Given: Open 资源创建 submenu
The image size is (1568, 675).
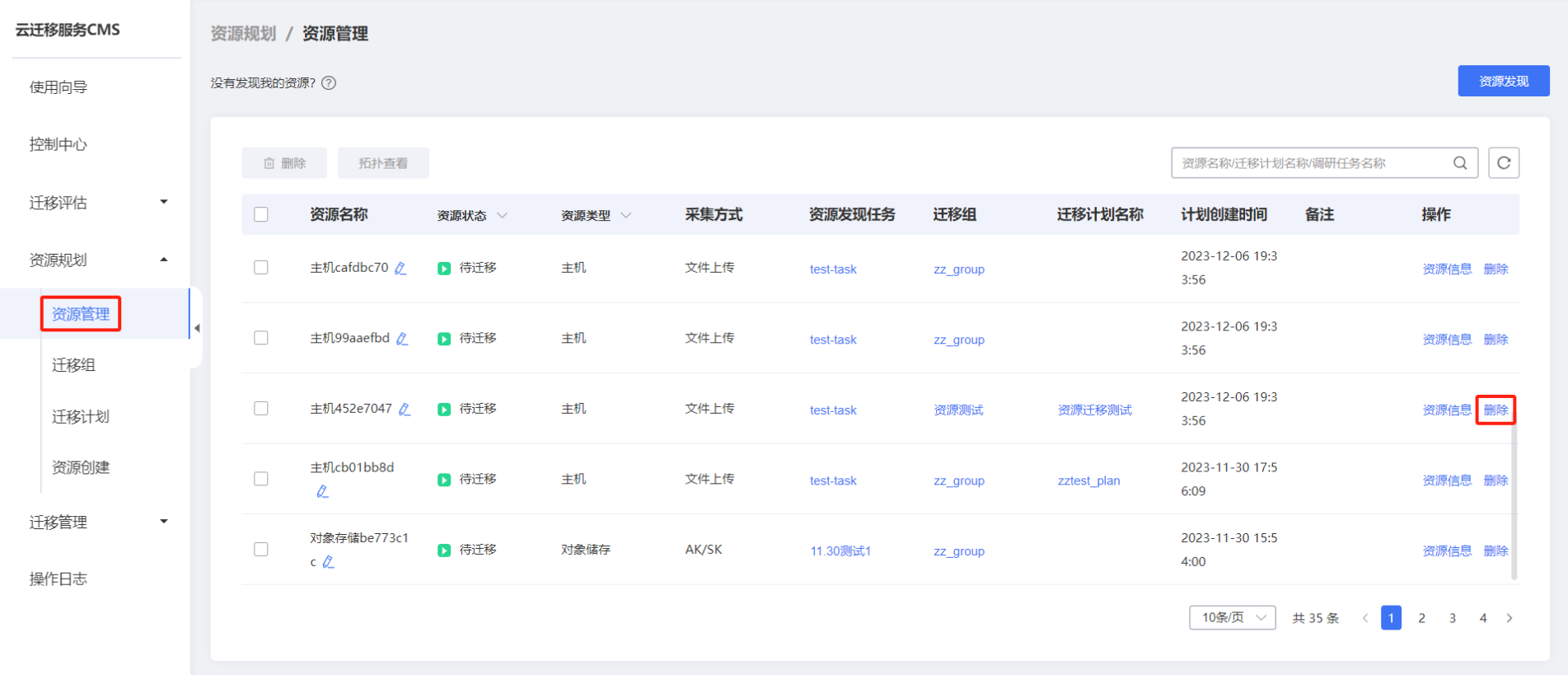Looking at the screenshot, I should pos(81,467).
